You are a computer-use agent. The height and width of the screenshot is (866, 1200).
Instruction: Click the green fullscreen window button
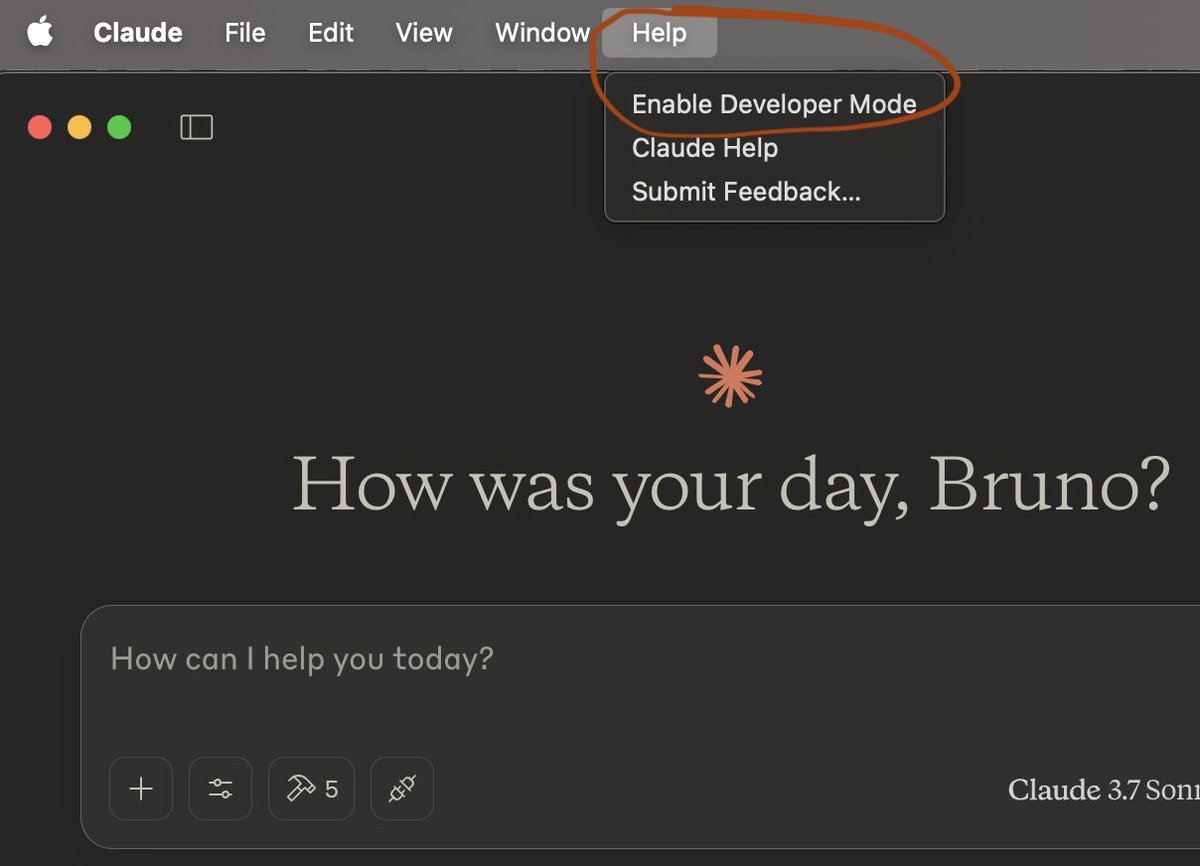point(119,127)
